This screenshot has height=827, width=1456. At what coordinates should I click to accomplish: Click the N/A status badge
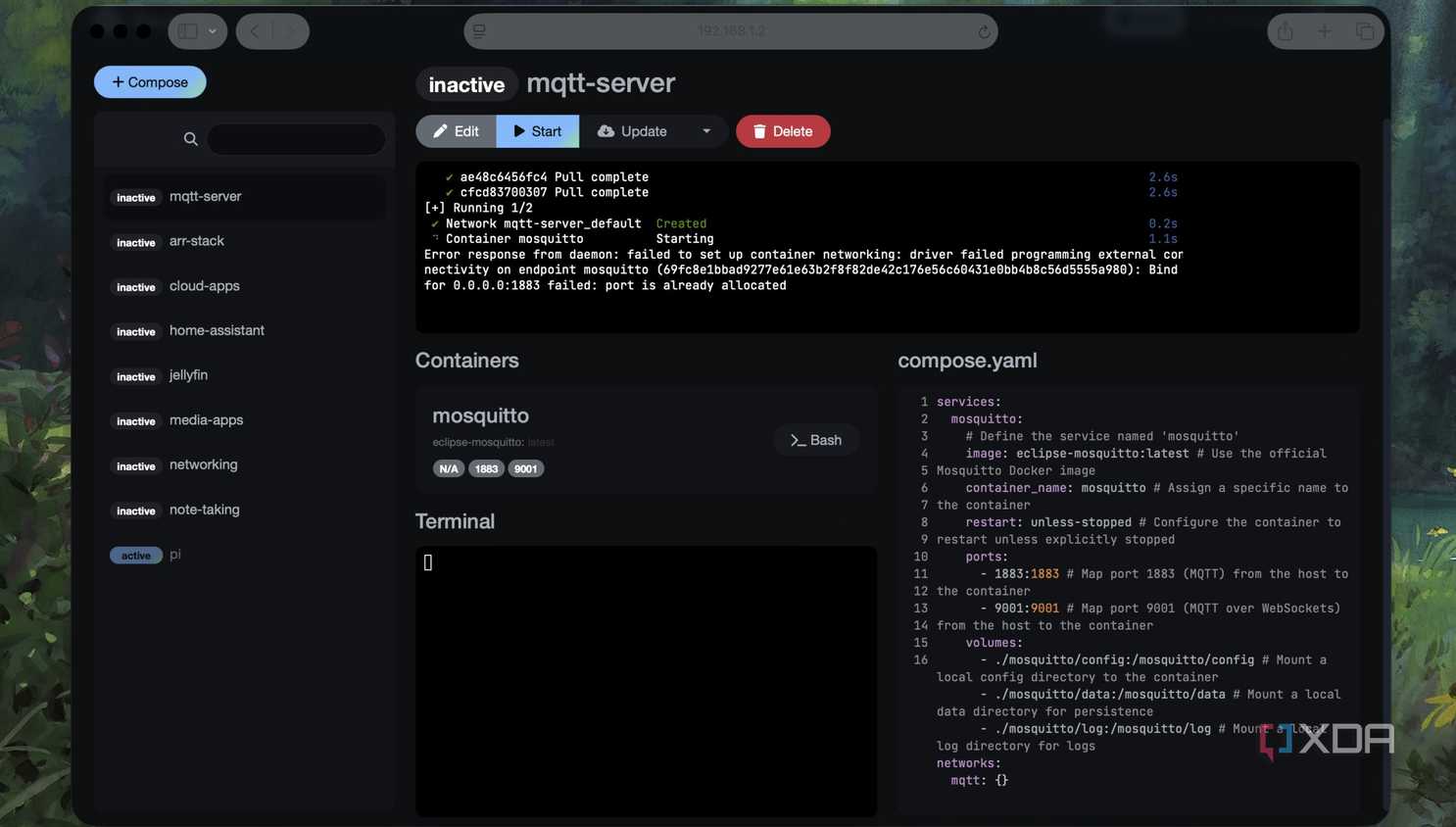449,468
